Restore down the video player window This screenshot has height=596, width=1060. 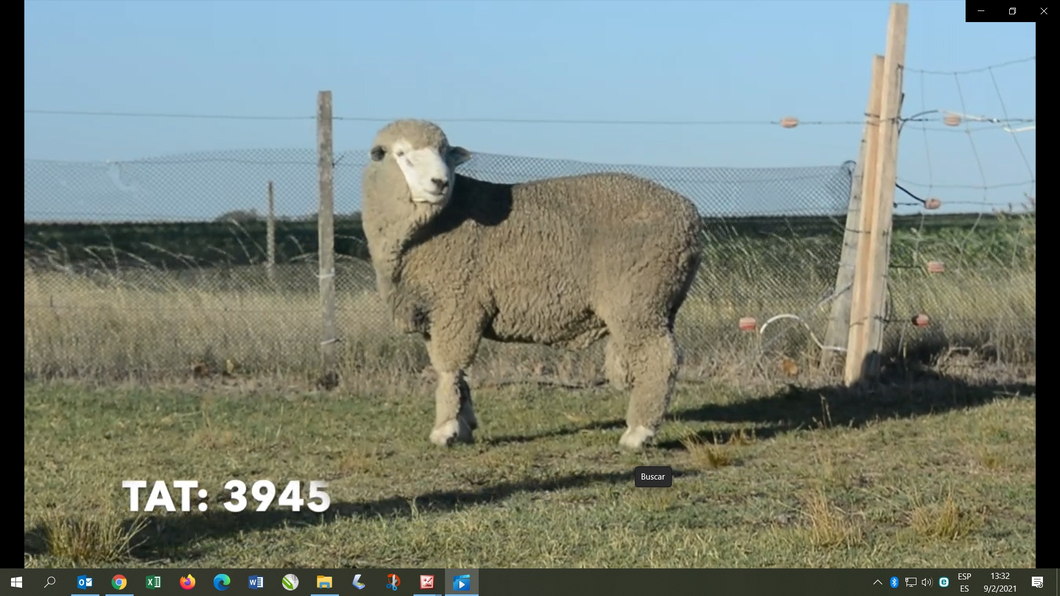point(1012,11)
